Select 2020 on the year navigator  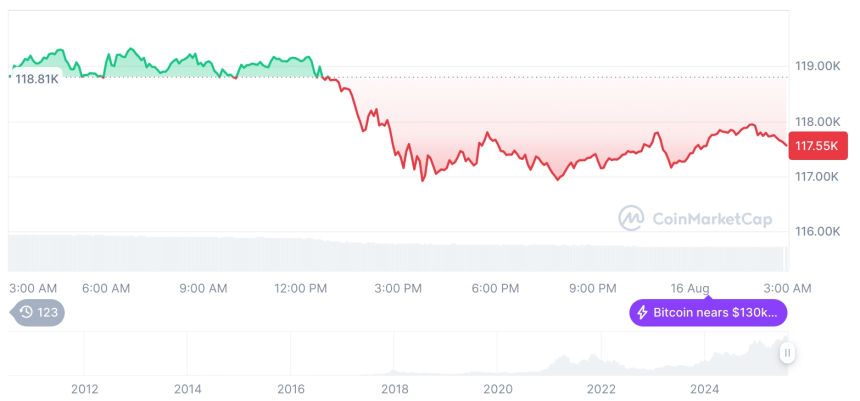click(x=498, y=388)
